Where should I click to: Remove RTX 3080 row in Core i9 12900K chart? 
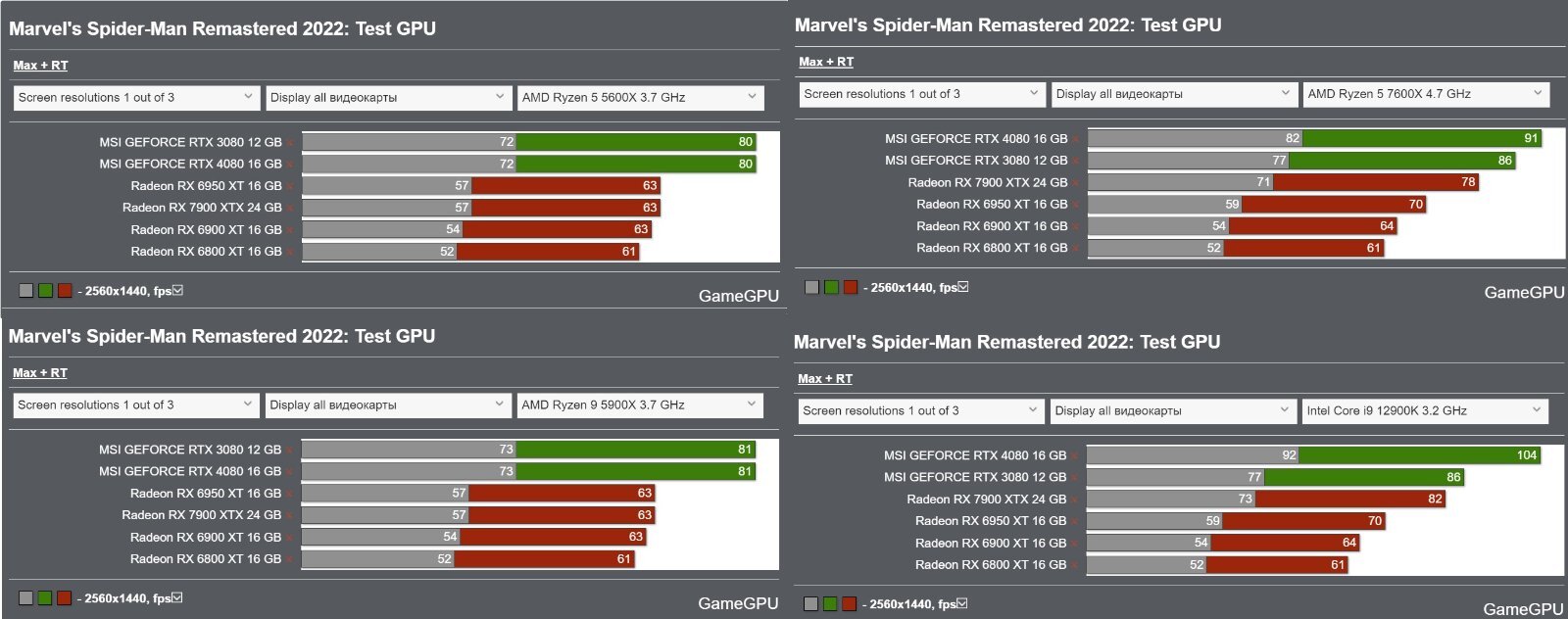[x=1075, y=478]
